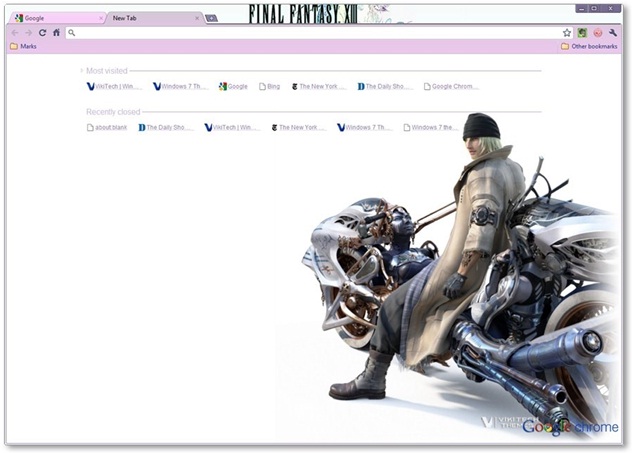
Task: Click the Forward navigation arrow
Action: (29, 33)
